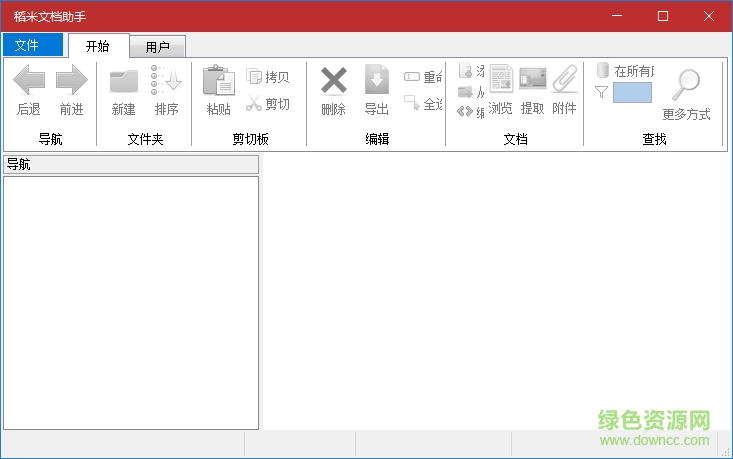Screen dimensions: 733x459
Task: Click the 剪切 scissors button
Action: (x=268, y=104)
